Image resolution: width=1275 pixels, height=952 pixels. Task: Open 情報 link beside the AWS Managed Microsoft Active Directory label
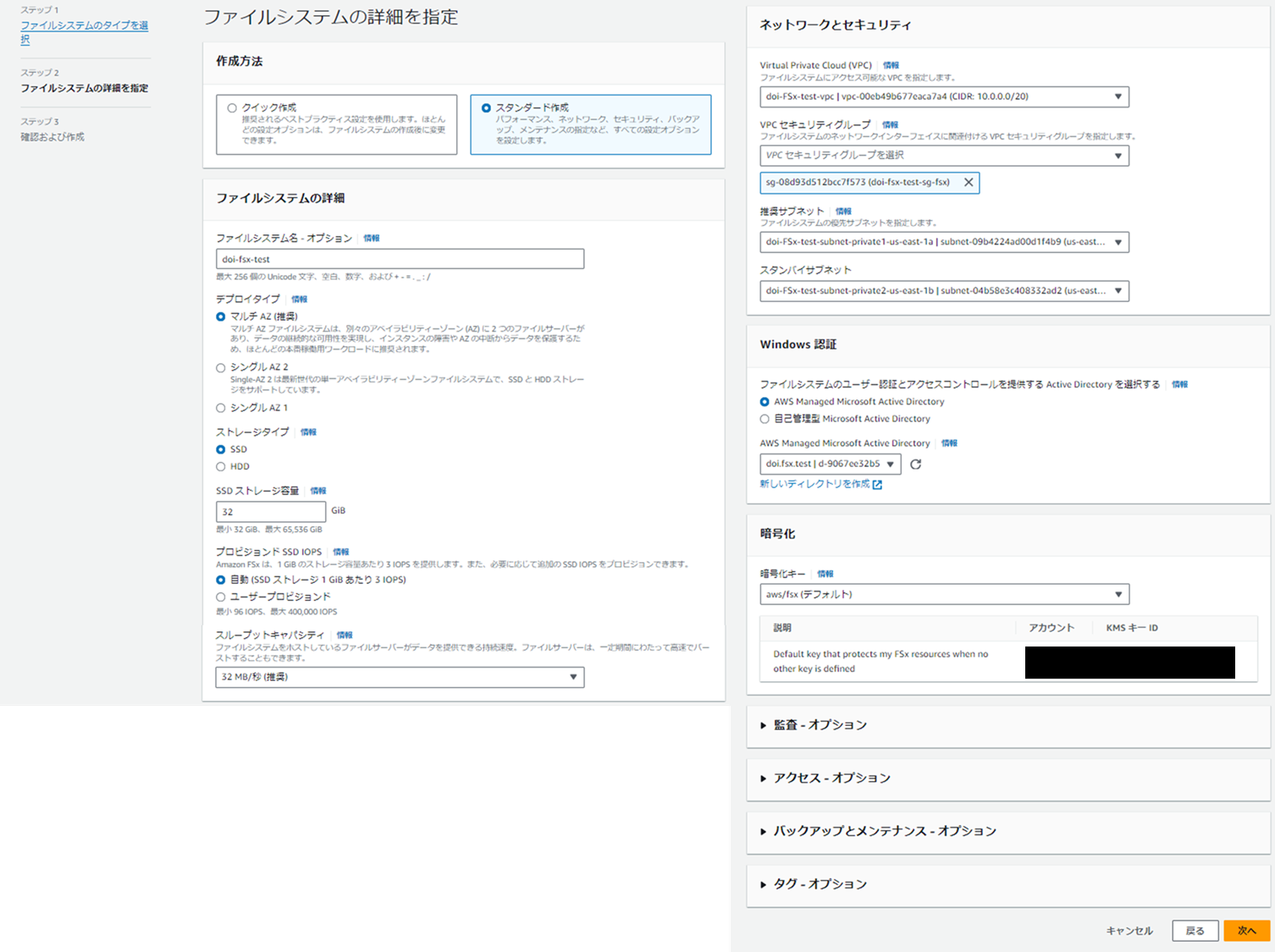coord(949,443)
